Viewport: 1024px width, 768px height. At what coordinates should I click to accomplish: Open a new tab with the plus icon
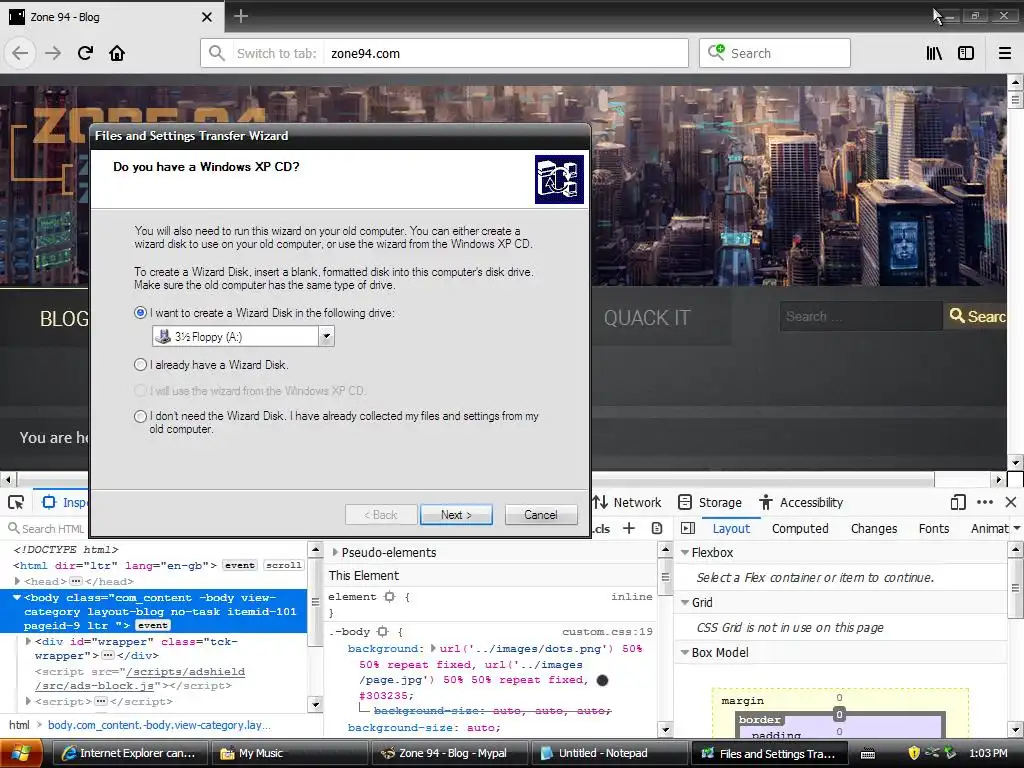point(241,16)
